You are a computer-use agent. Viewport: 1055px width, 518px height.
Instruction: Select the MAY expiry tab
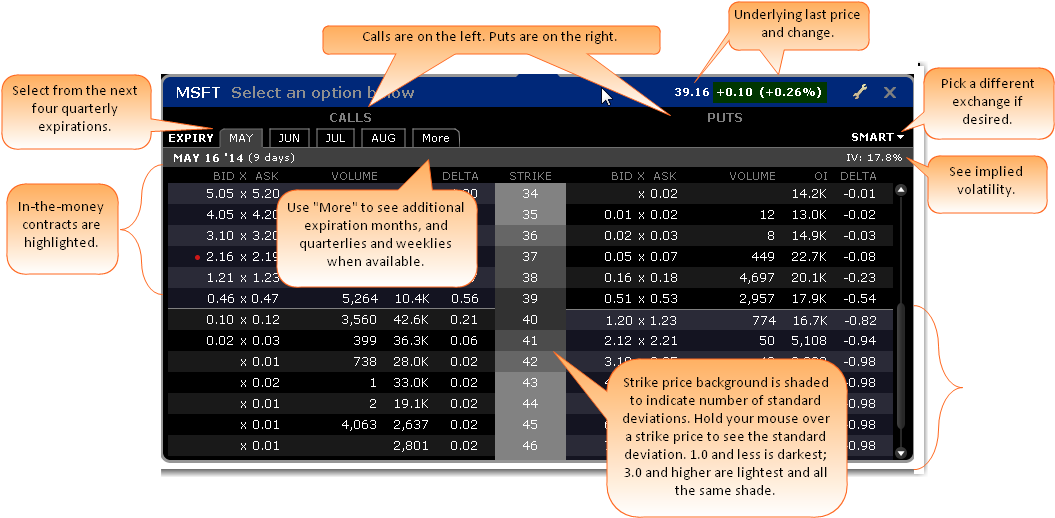pyautogui.click(x=241, y=138)
